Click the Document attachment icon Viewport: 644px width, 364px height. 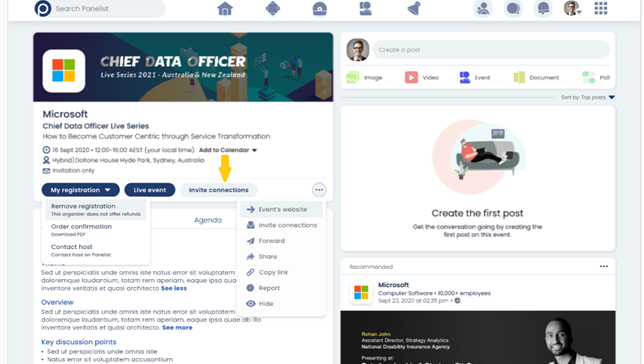coord(519,77)
